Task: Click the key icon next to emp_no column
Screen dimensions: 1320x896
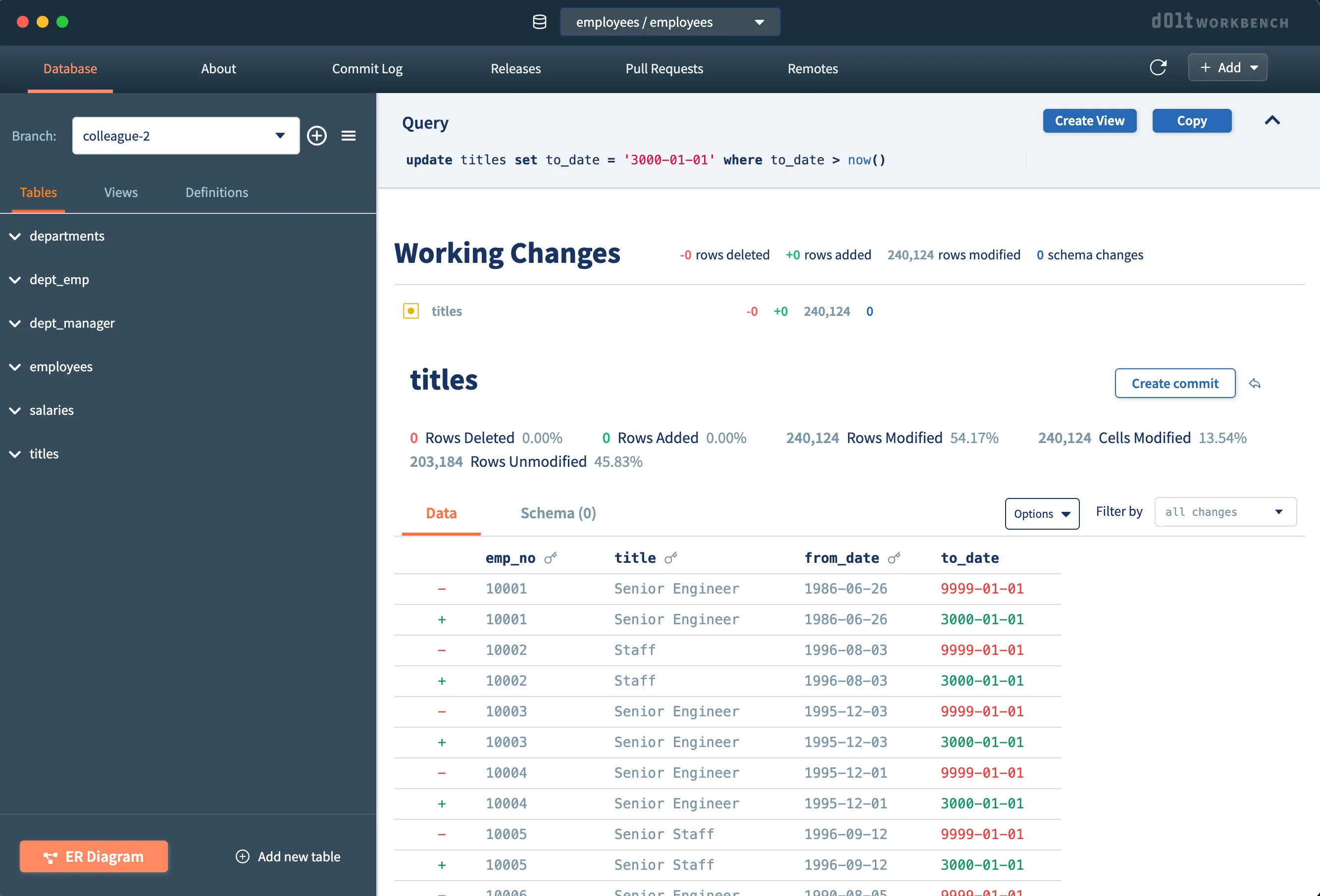Action: [550, 557]
